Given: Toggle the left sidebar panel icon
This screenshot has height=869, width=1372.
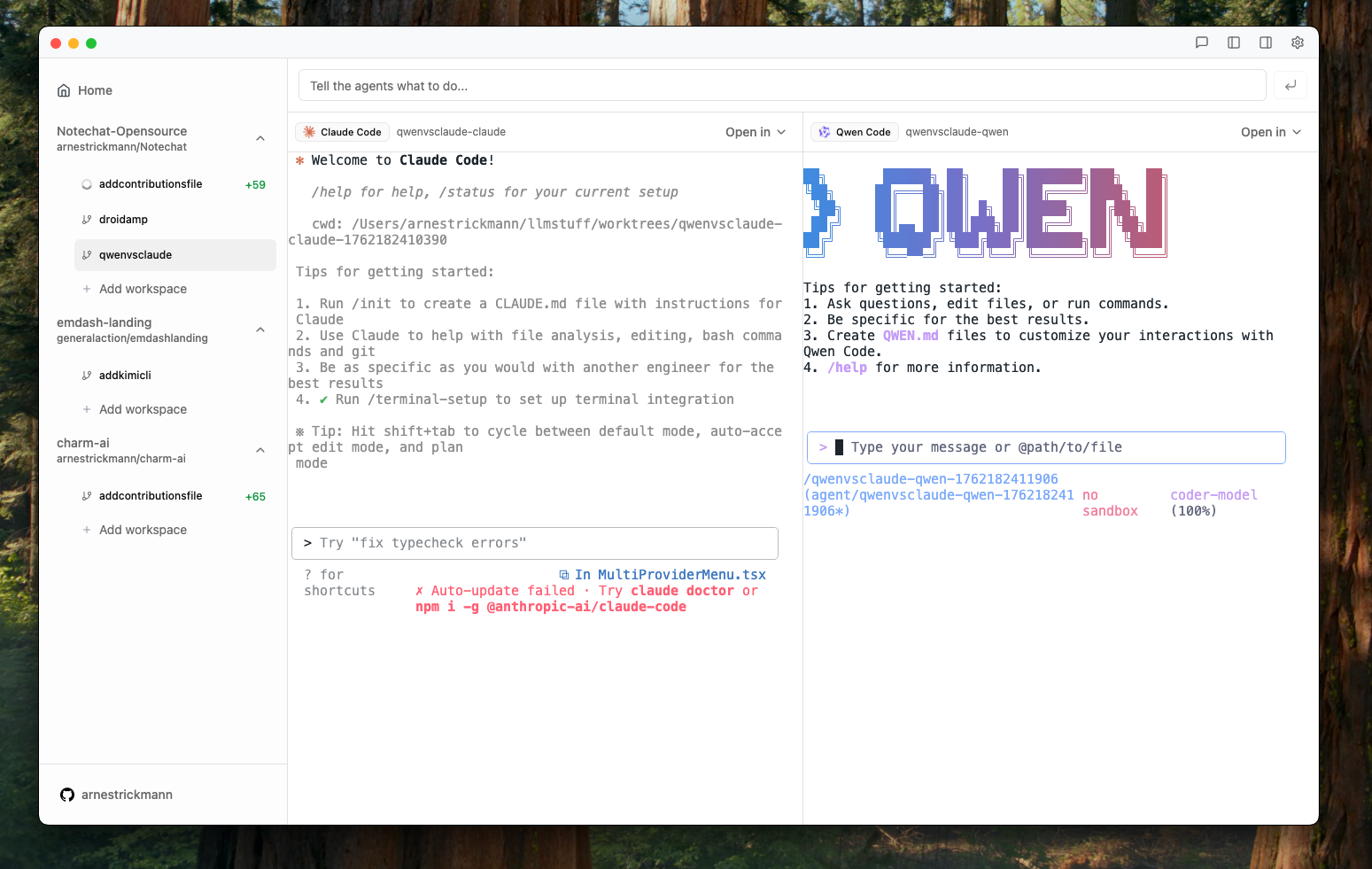Looking at the screenshot, I should pyautogui.click(x=1234, y=43).
